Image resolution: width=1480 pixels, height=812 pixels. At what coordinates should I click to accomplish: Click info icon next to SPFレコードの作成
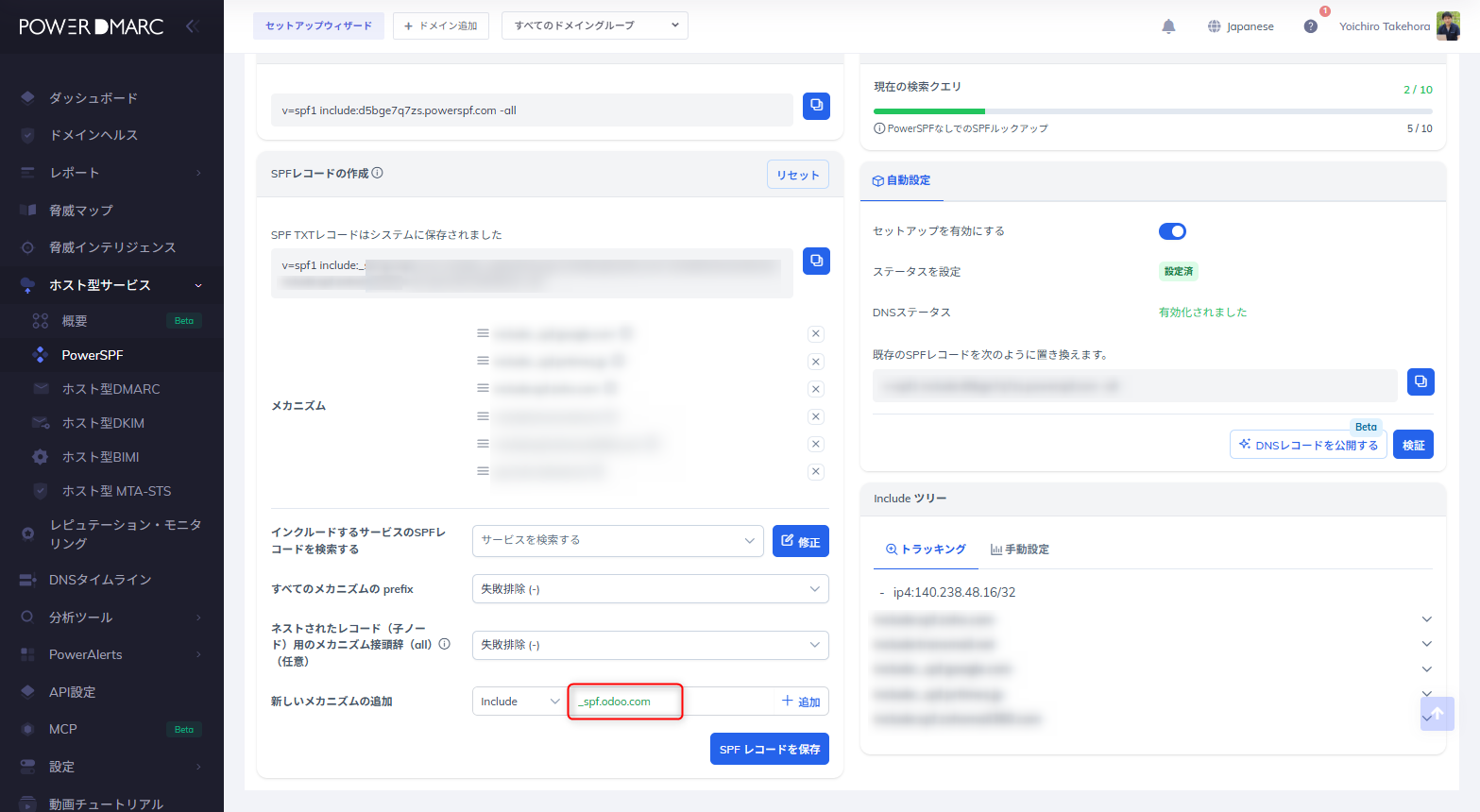pyautogui.click(x=377, y=173)
